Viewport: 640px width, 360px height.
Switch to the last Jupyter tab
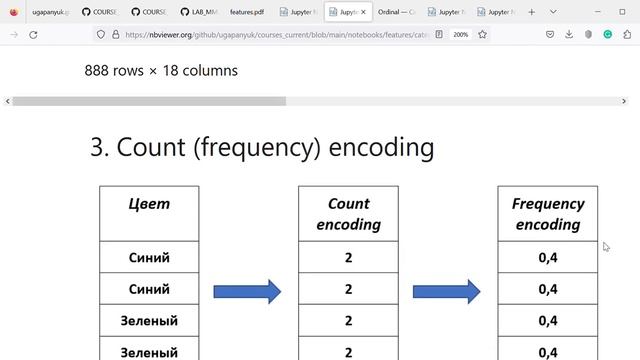point(496,12)
